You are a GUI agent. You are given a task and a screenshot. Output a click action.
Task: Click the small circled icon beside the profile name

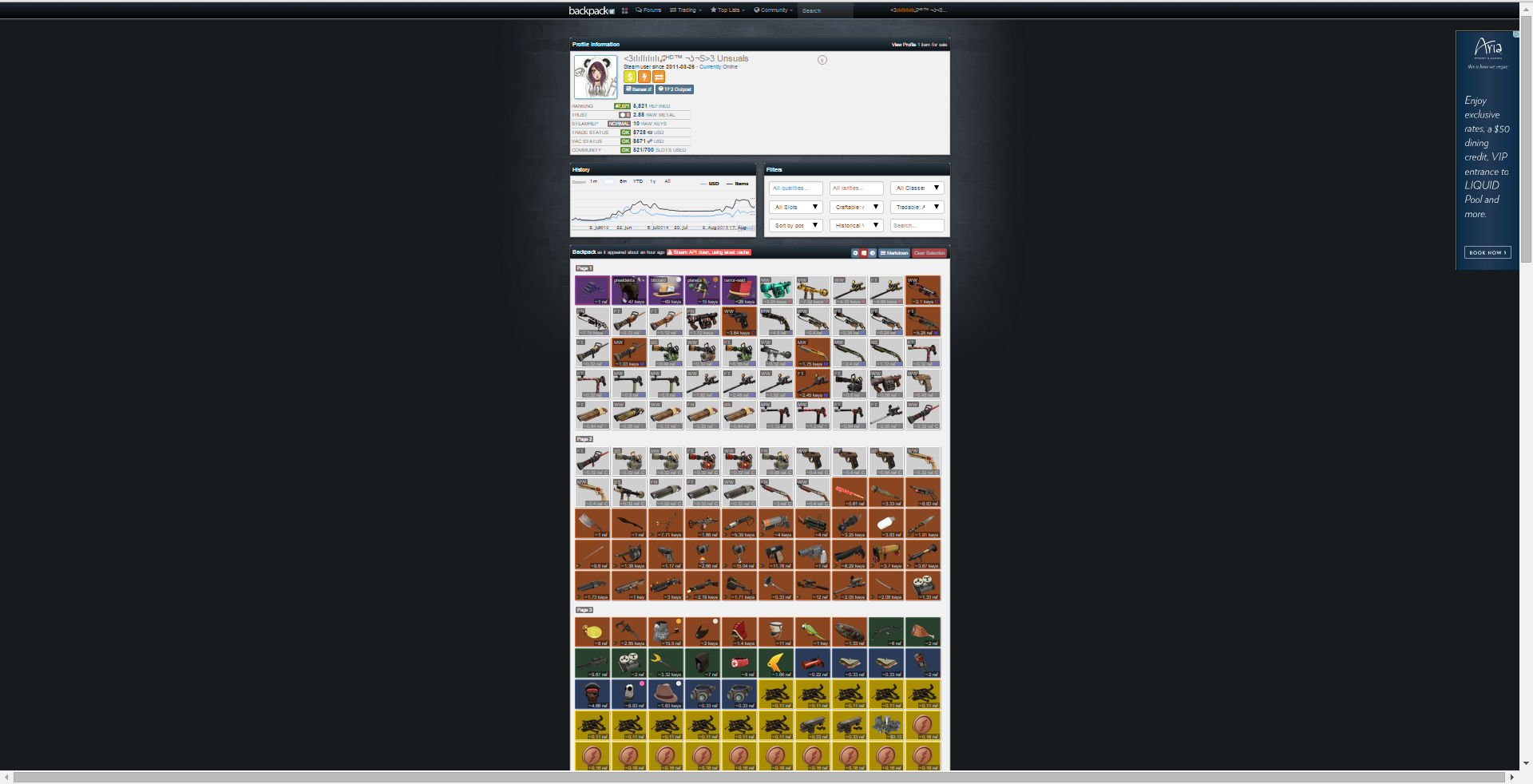[x=822, y=60]
